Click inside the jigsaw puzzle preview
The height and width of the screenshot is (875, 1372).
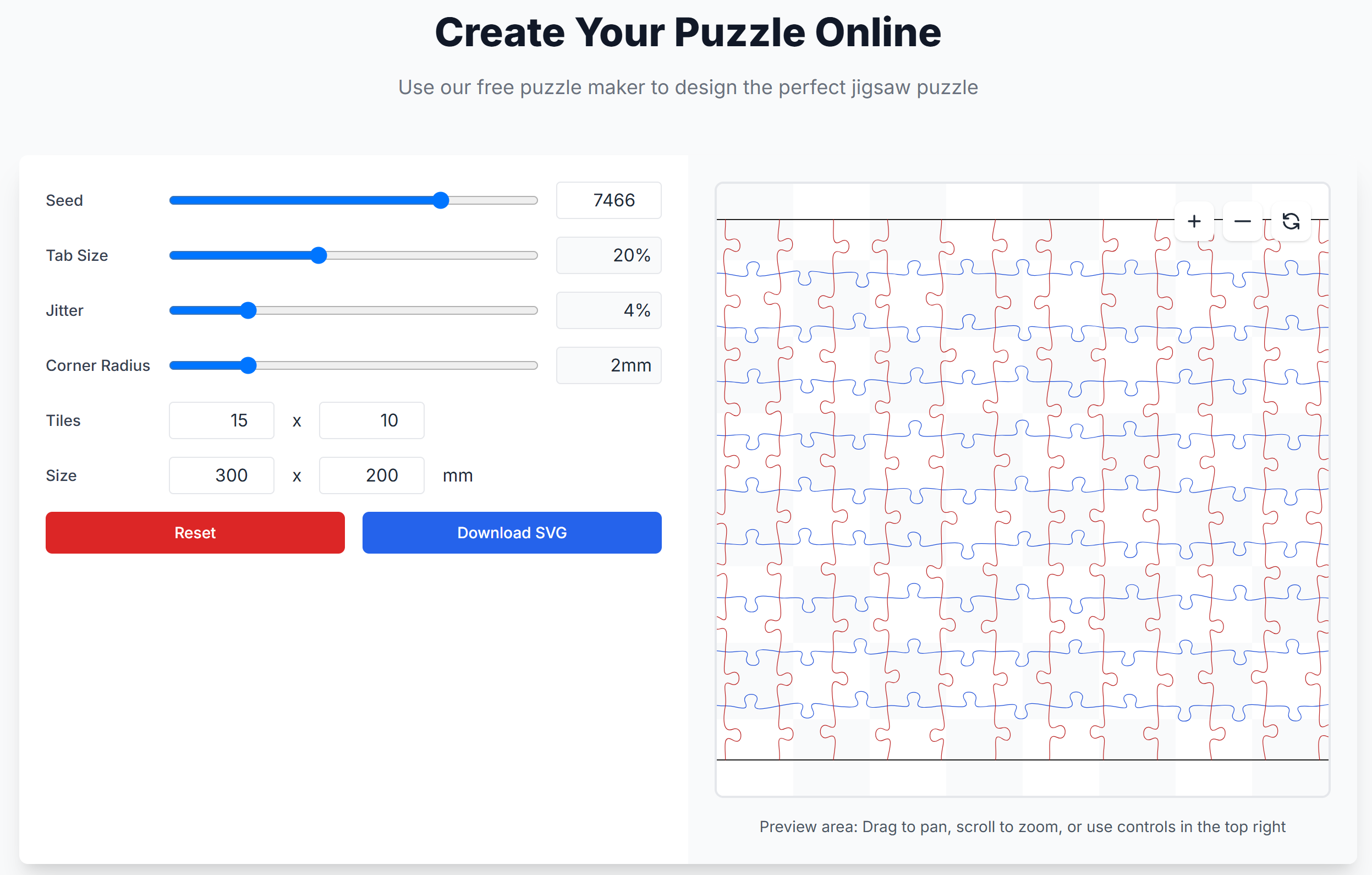pos(1022,490)
